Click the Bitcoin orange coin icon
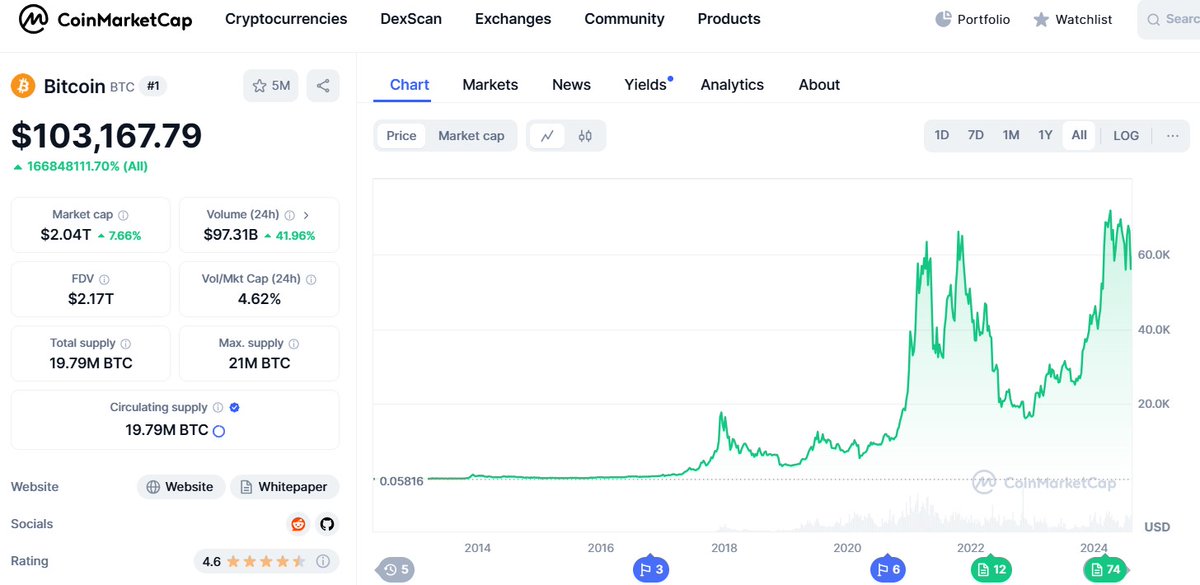Viewport: 1200px width, 585px height. 23,86
